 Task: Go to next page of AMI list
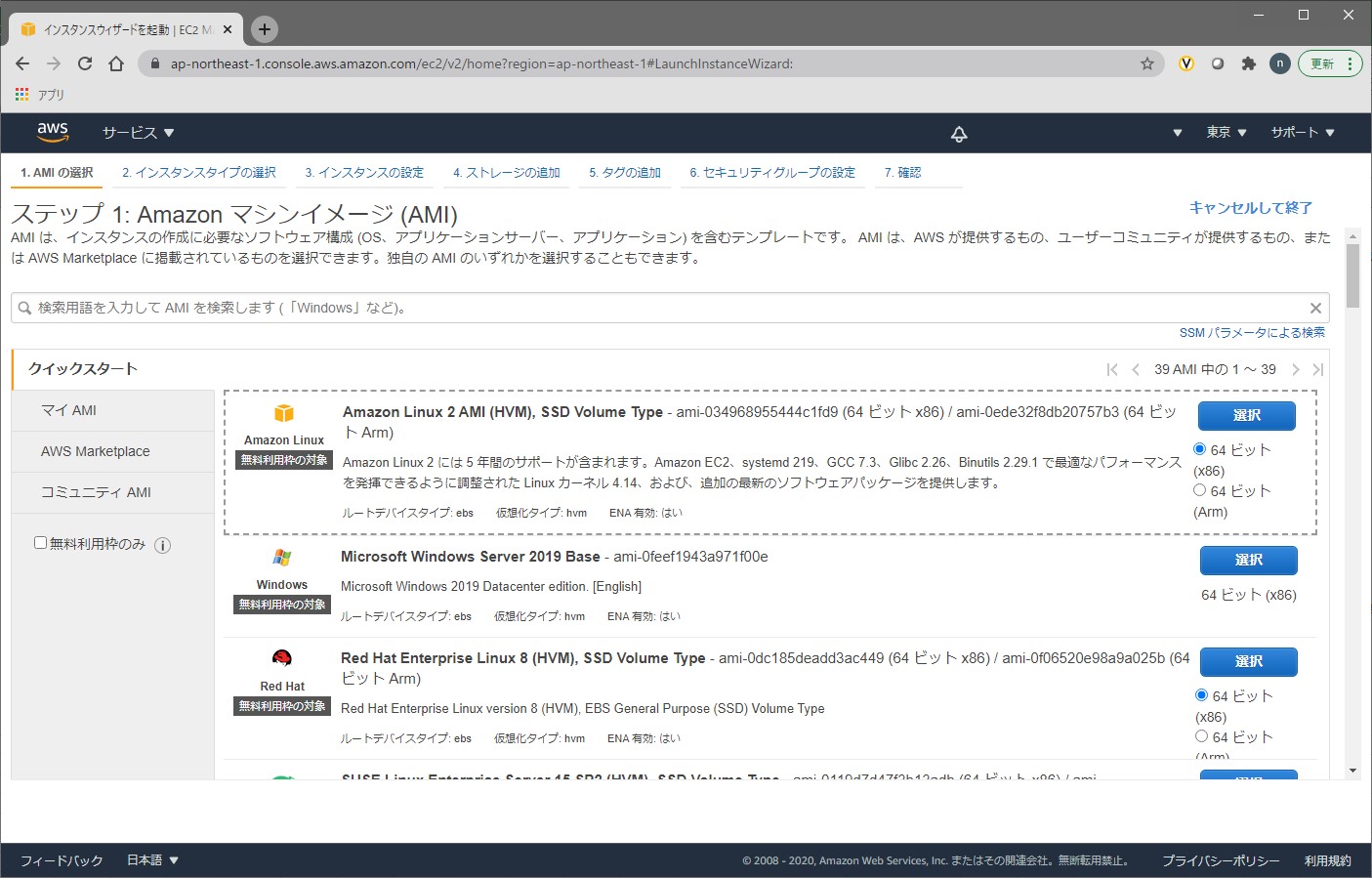(1296, 369)
